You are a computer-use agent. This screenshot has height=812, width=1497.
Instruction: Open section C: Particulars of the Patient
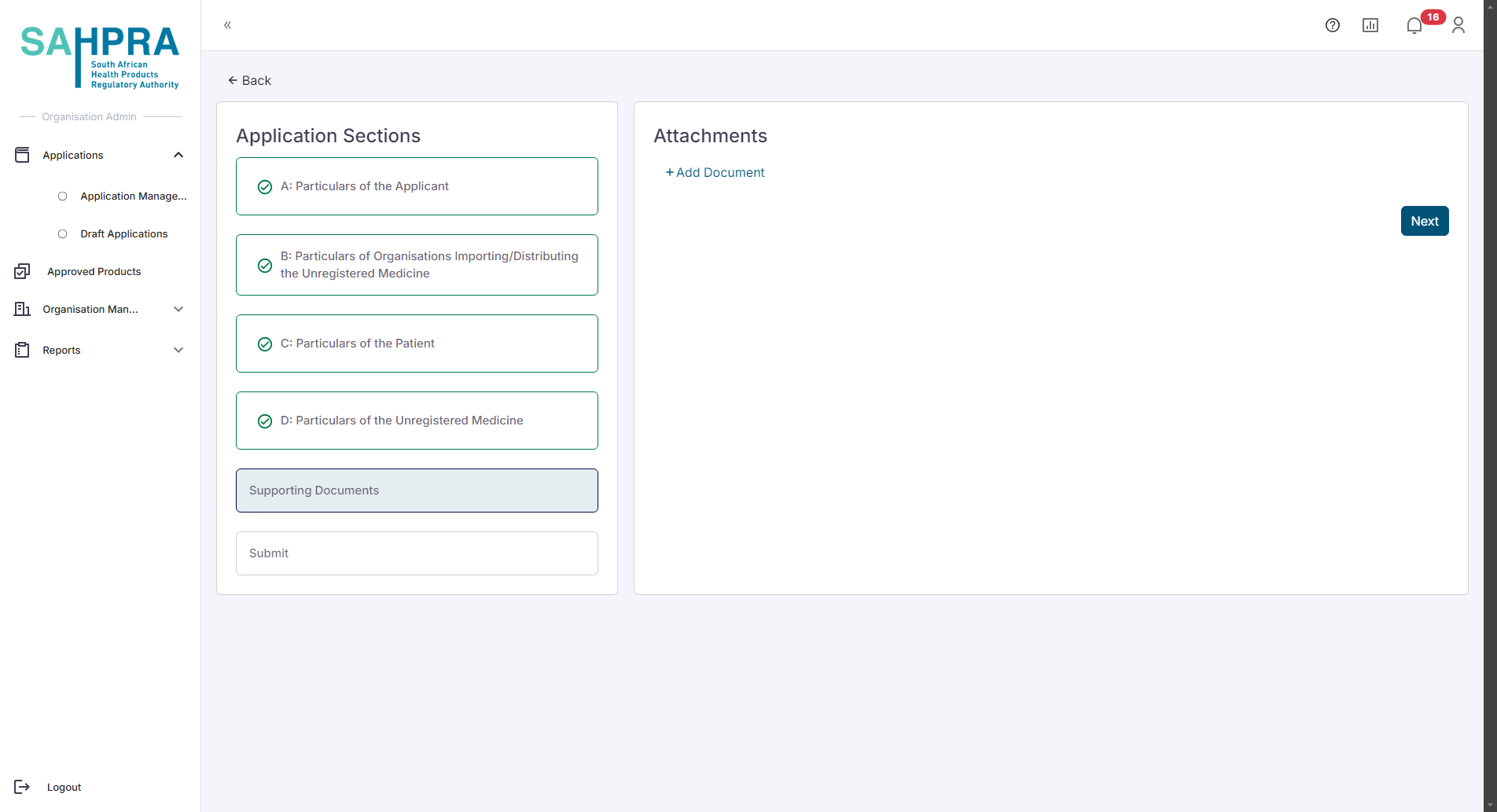coord(417,344)
